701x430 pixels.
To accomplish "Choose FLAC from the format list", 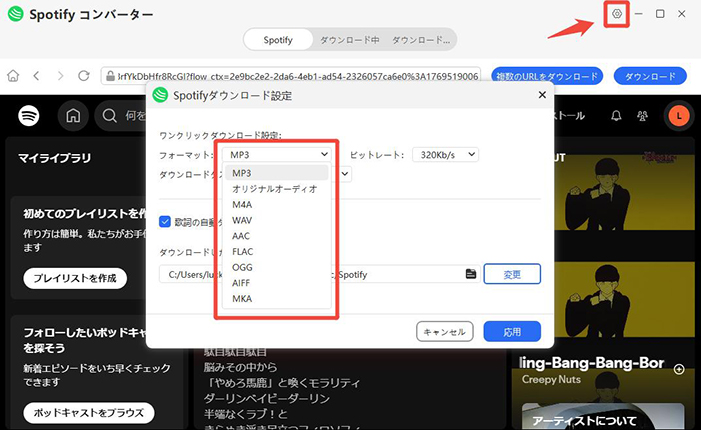I will click(277, 251).
